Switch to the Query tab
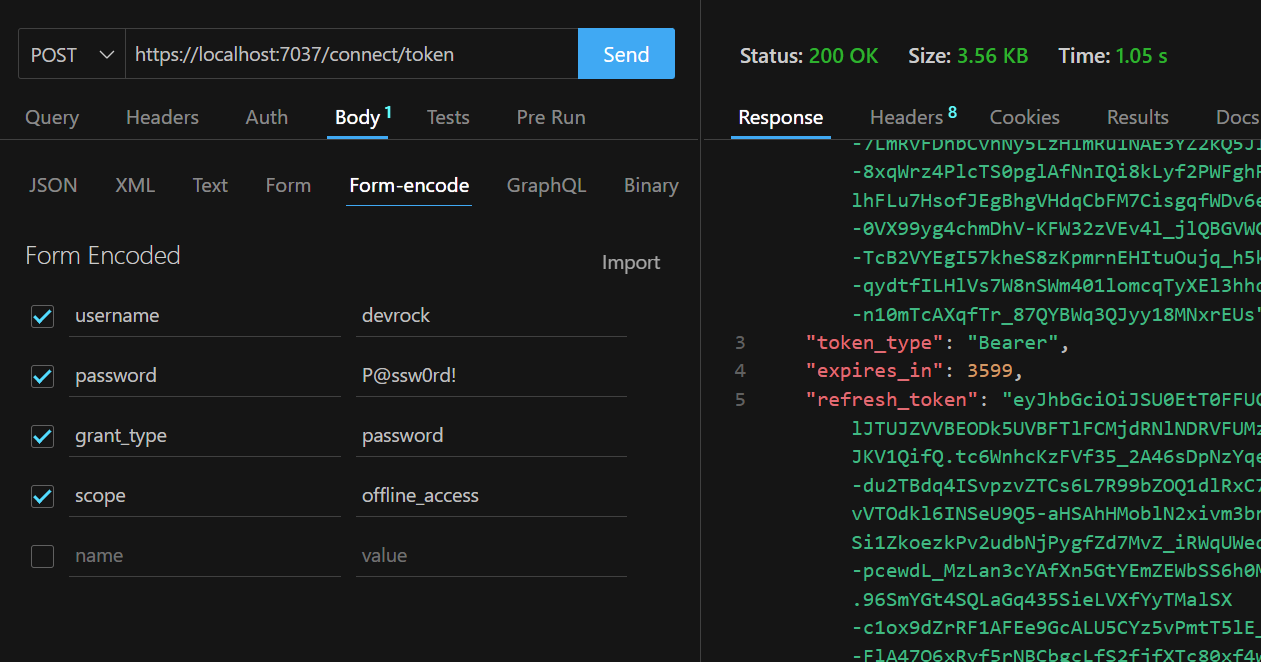 [x=52, y=117]
